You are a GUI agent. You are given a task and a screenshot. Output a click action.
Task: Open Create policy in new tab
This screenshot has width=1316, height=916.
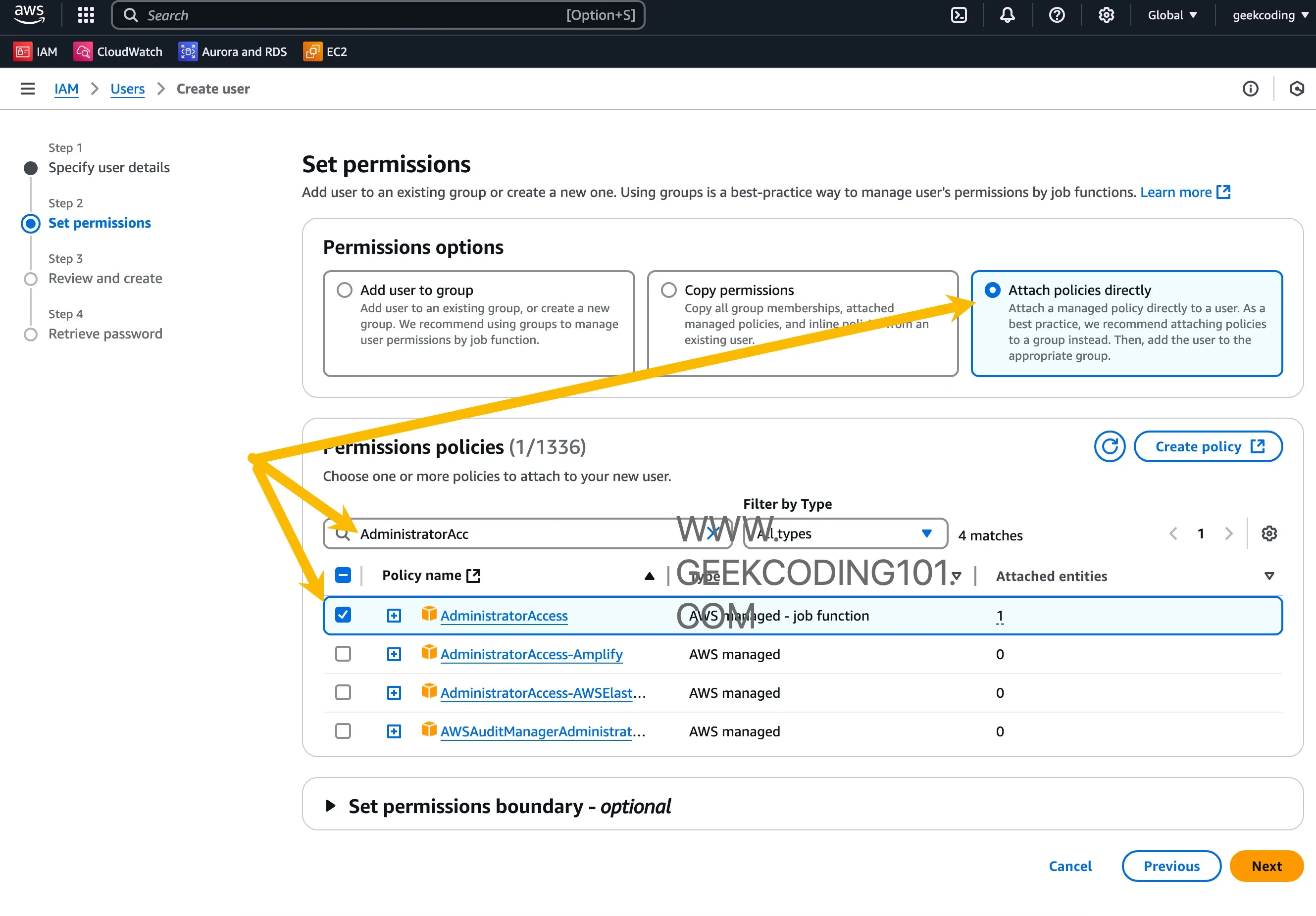pyautogui.click(x=1208, y=446)
